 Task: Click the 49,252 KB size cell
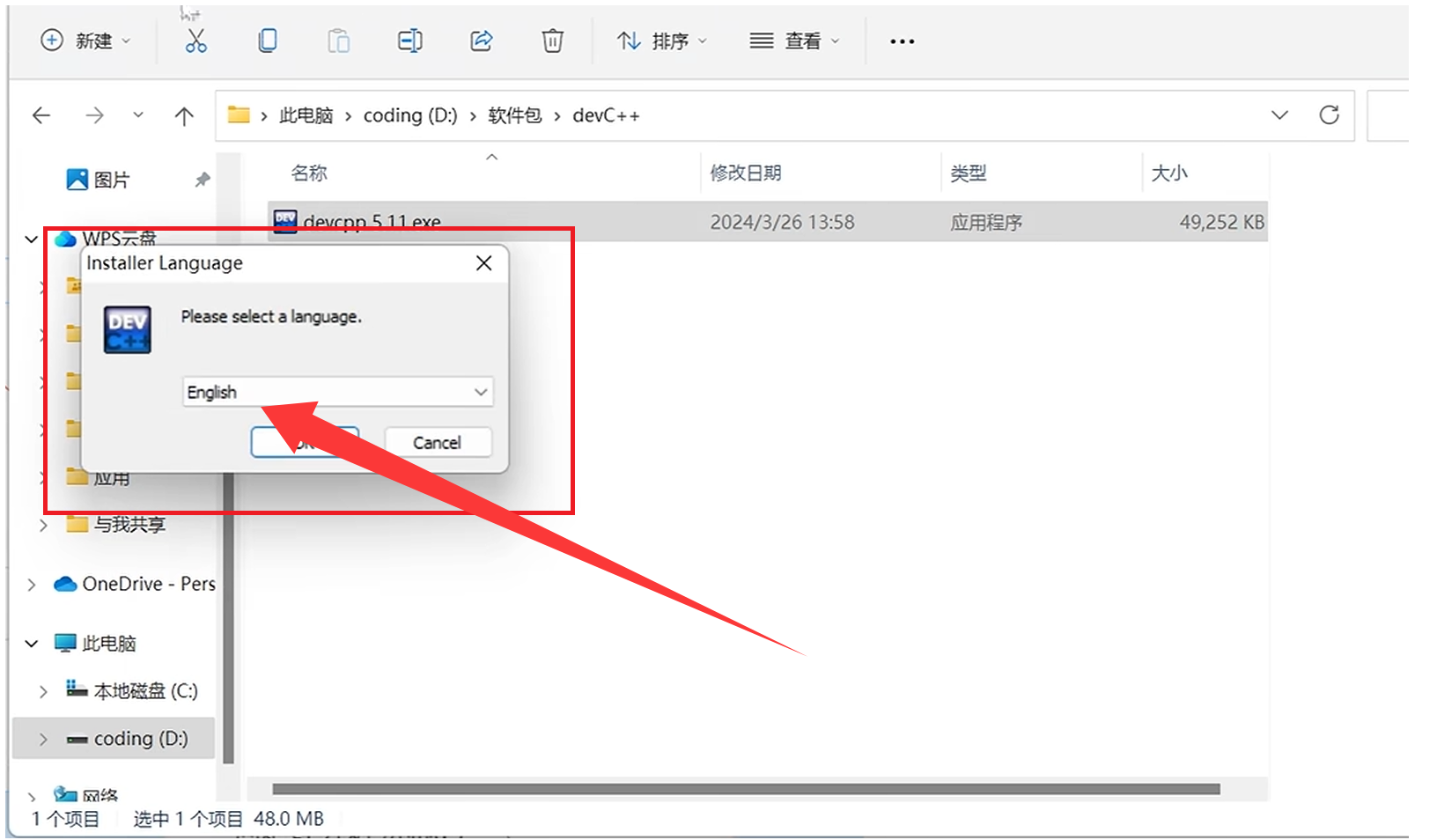point(1222,222)
